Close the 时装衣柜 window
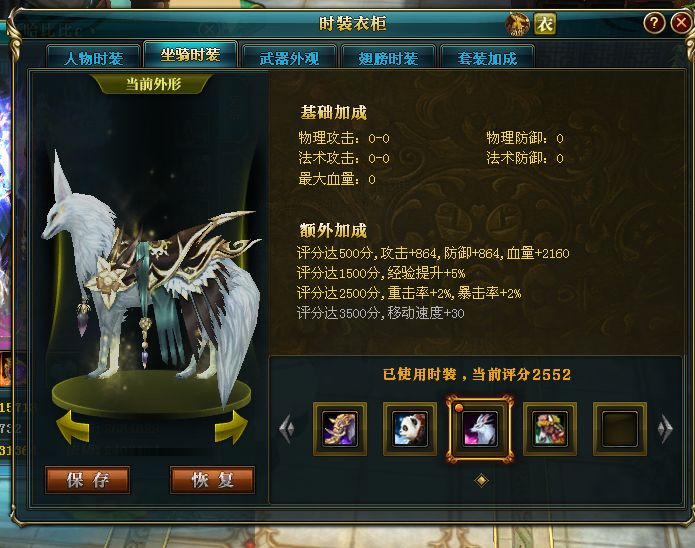Viewport: 695px width, 548px height. click(x=681, y=22)
